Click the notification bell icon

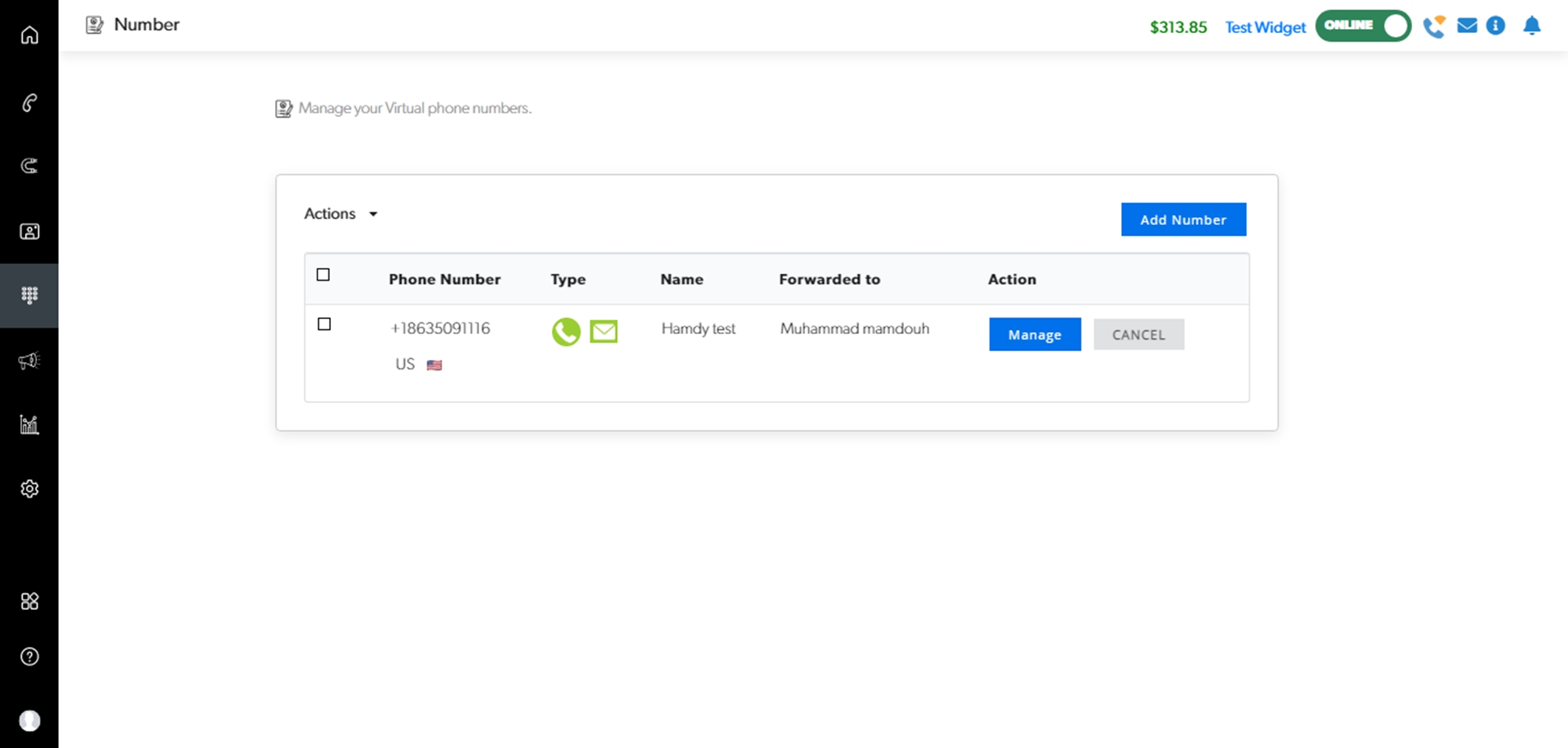(x=1531, y=26)
